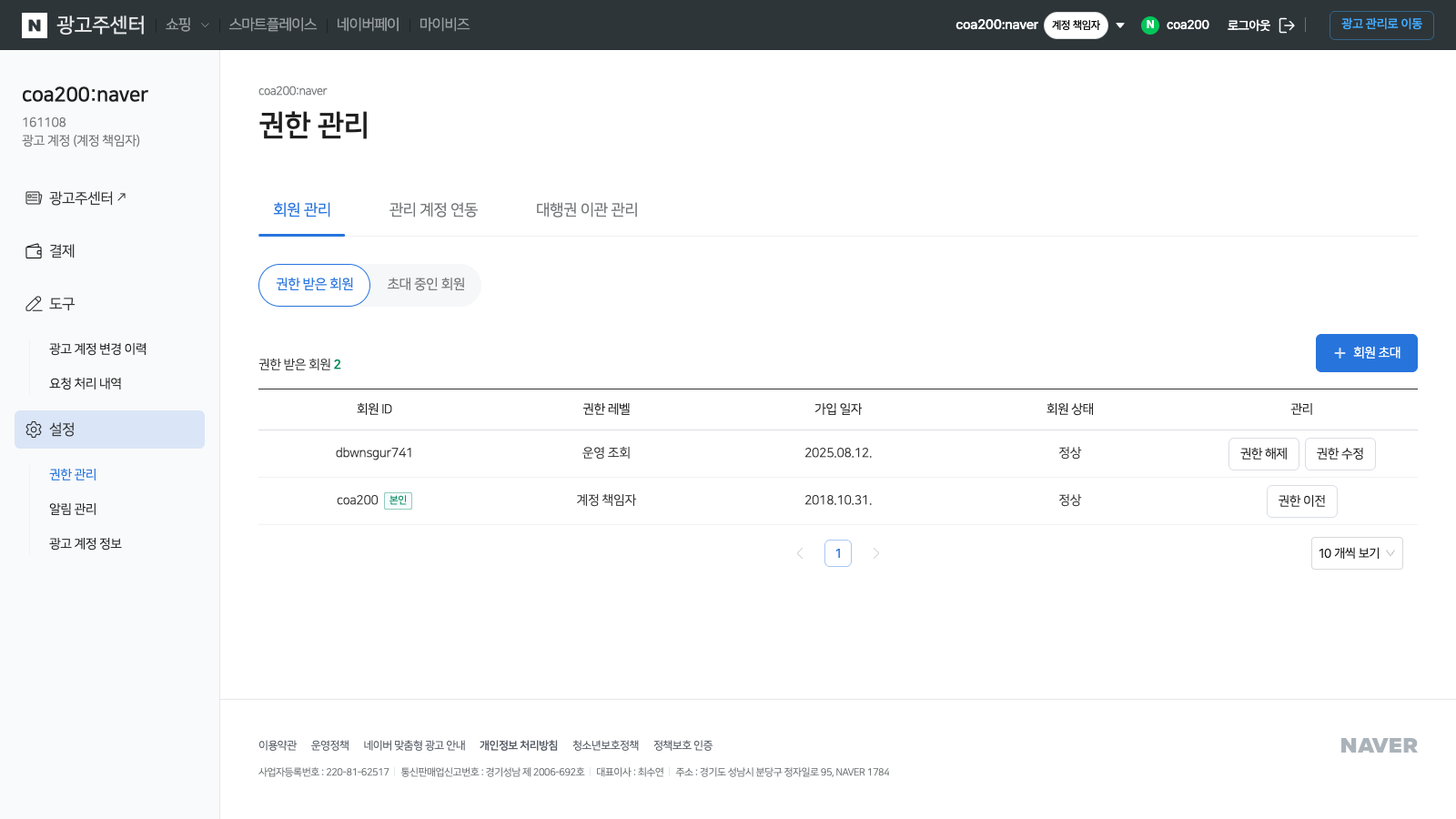Switch to 회원 관리 tab

[x=302, y=209]
